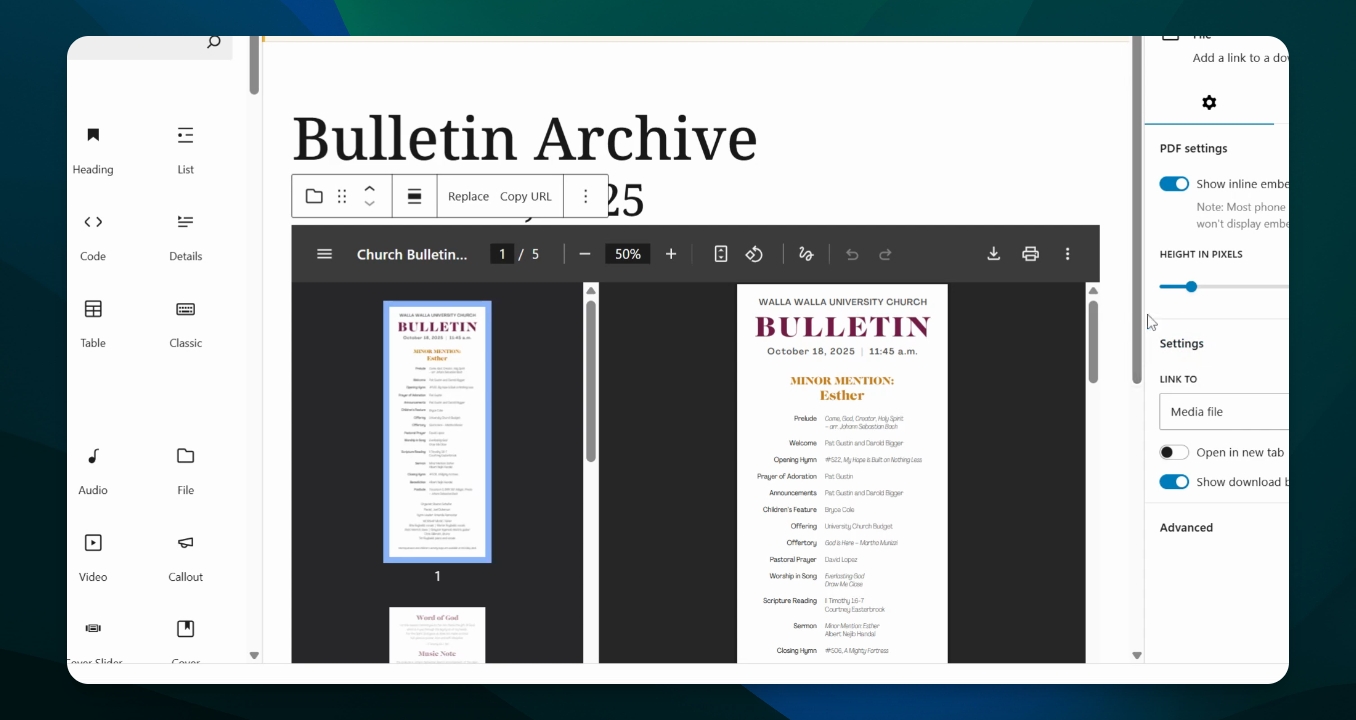1356x720 pixels.
Task: Redo the PDF annotation
Action: 885,254
